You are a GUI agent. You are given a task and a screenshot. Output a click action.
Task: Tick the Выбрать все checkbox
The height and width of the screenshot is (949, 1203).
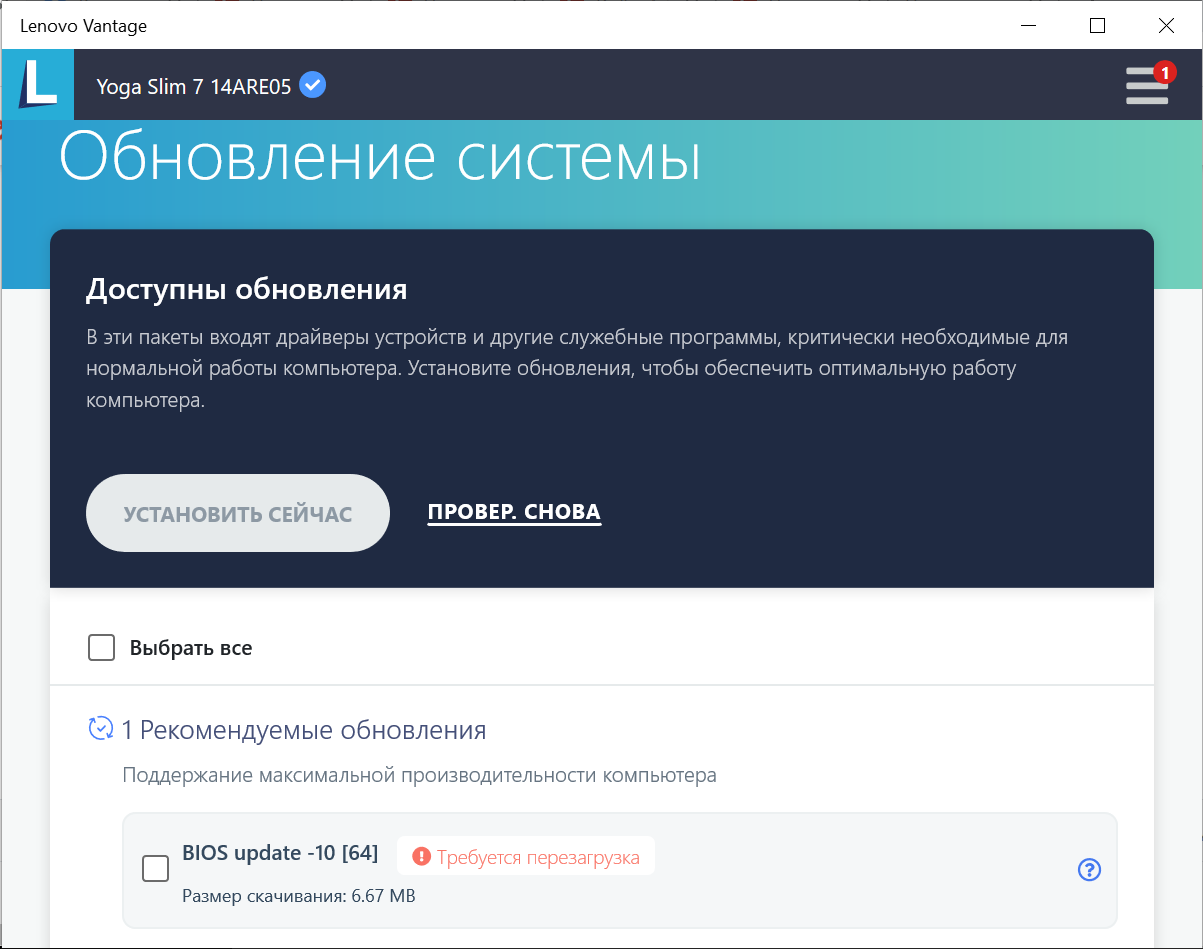[x=101, y=648]
